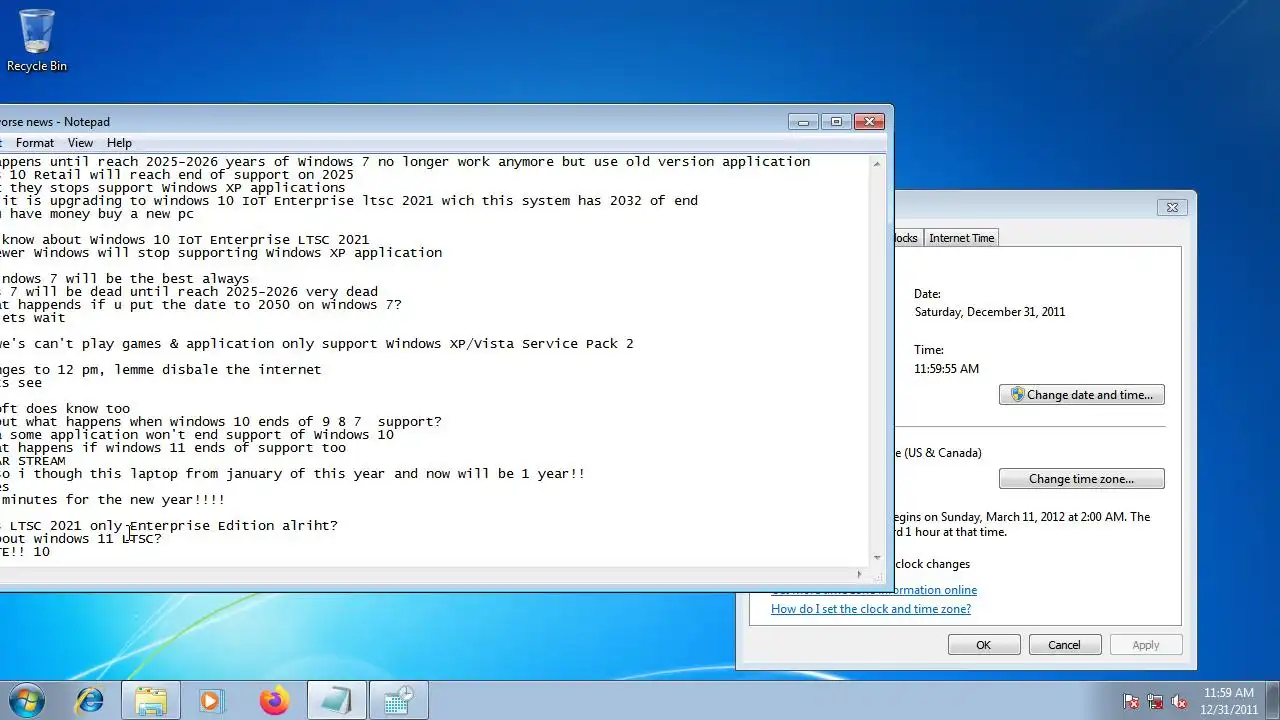Click Change time zone button

[1081, 479]
